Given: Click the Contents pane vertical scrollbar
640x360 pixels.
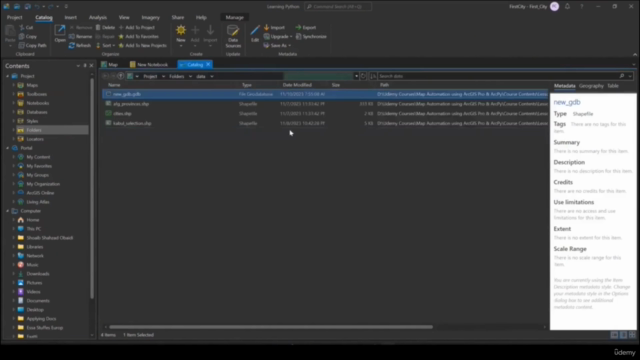Looking at the screenshot, I should (x=92, y=188).
